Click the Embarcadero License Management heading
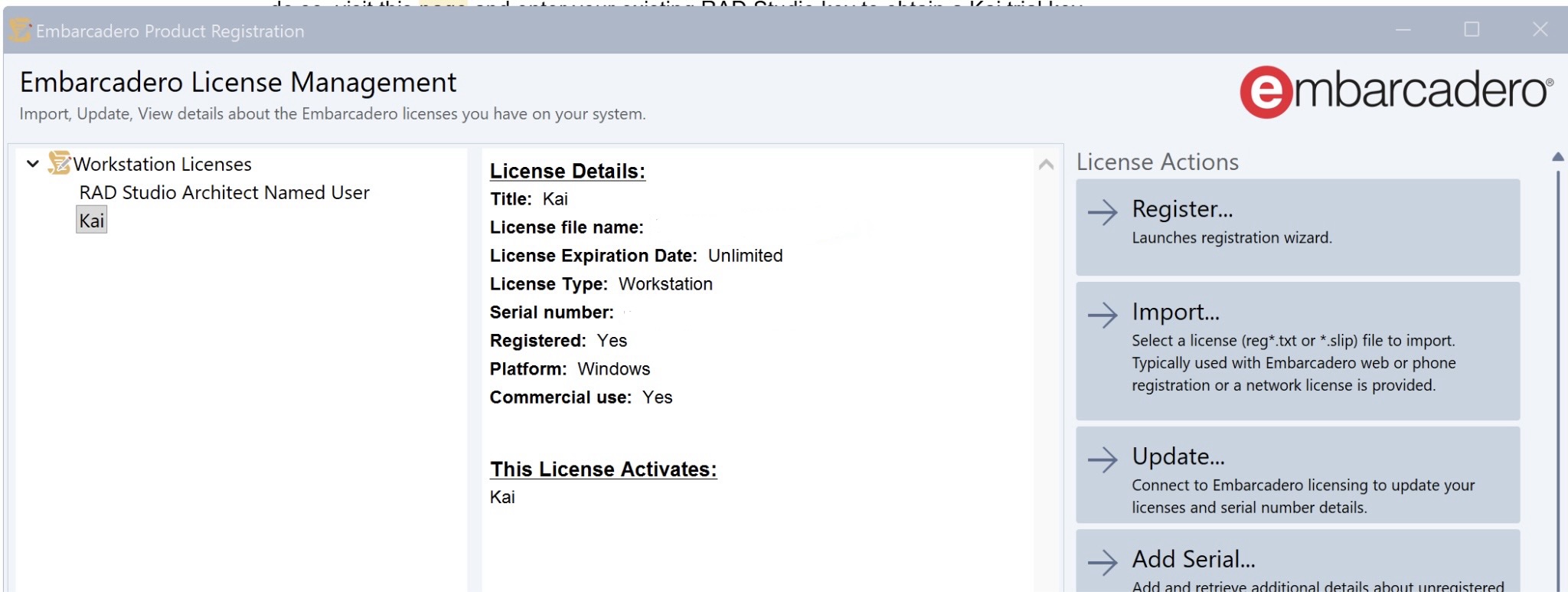The height and width of the screenshot is (592, 1568). coord(238,82)
